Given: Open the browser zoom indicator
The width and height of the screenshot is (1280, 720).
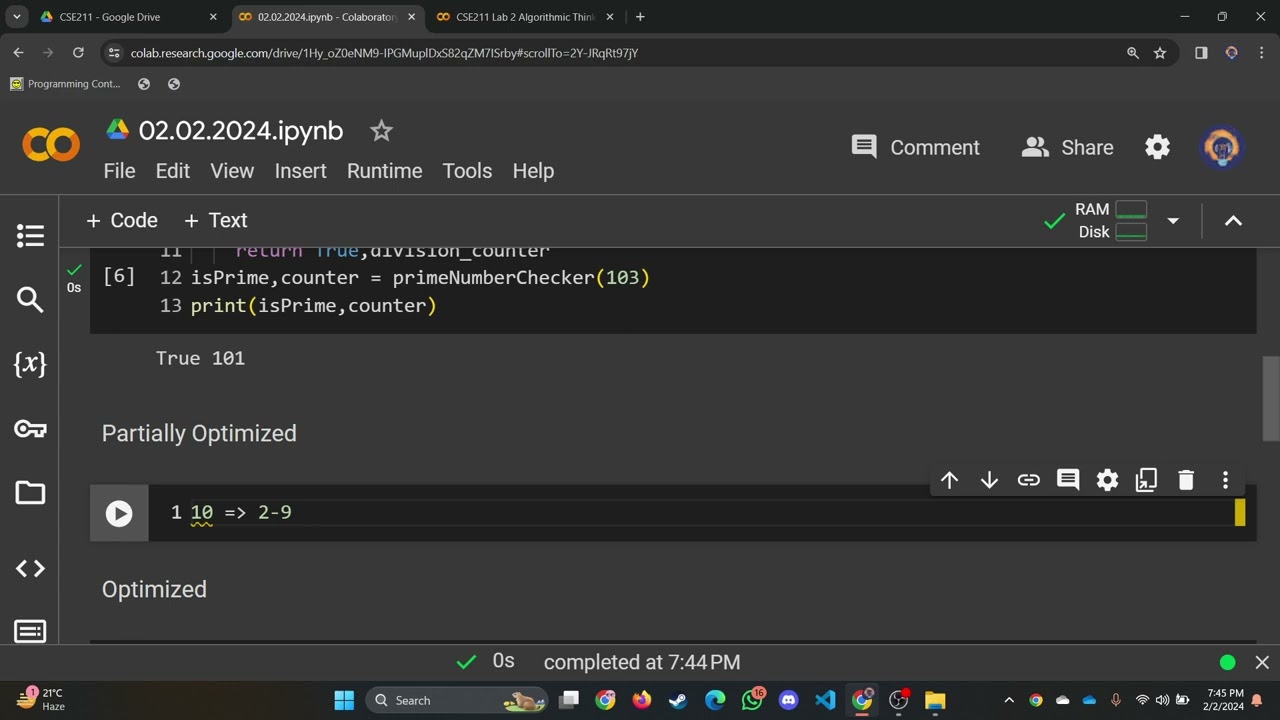Looking at the screenshot, I should tap(1133, 53).
